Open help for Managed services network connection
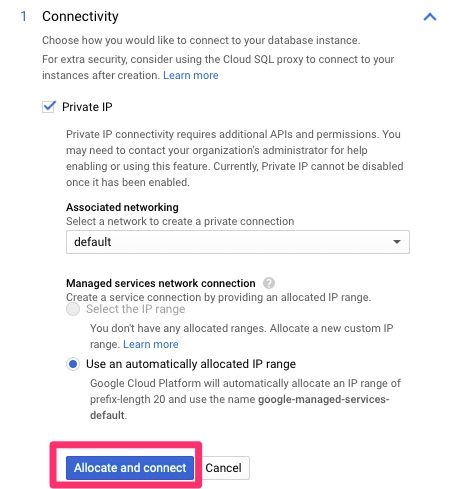Screen dimensions: 474x489 pos(269,283)
